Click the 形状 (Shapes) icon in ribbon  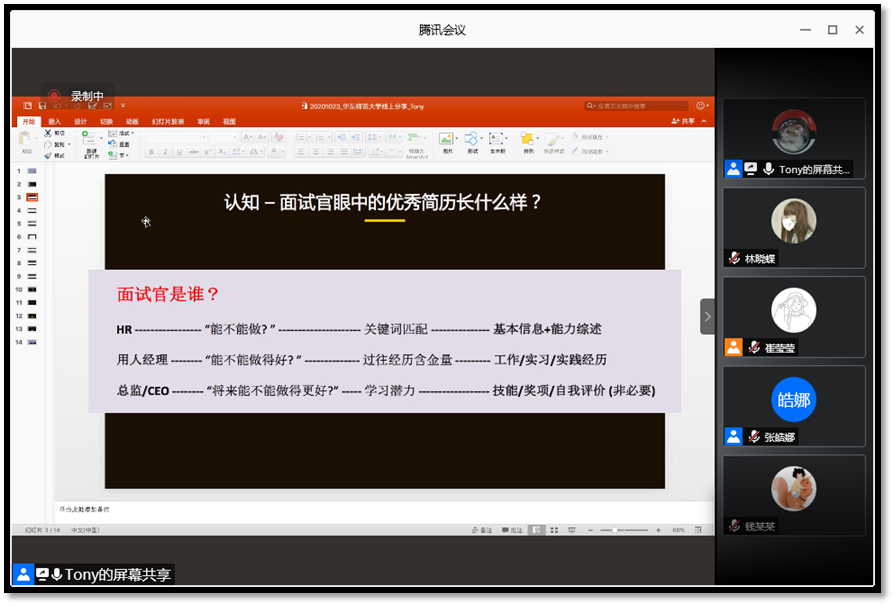[470, 139]
